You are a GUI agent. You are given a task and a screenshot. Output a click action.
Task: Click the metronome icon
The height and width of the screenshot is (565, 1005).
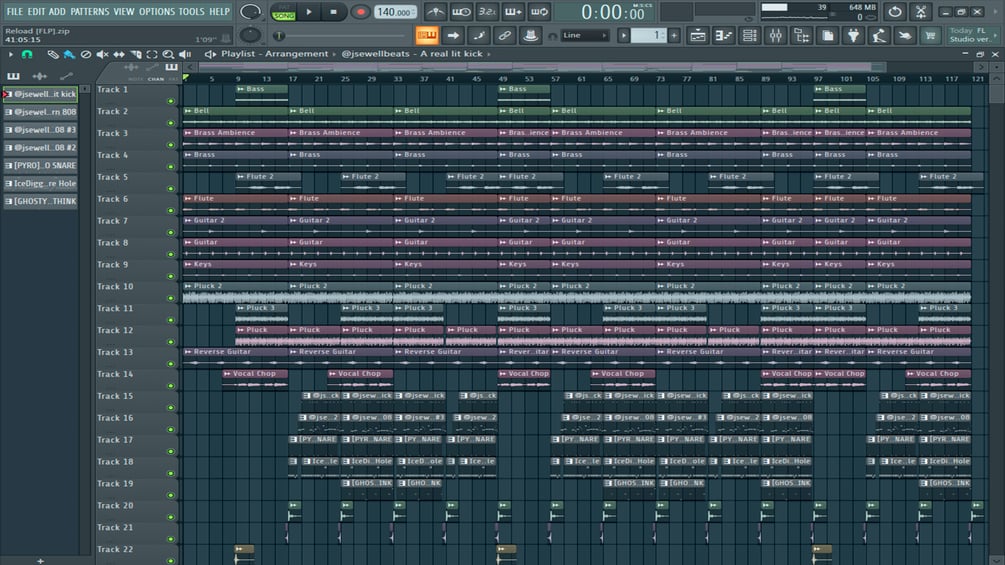(x=436, y=12)
